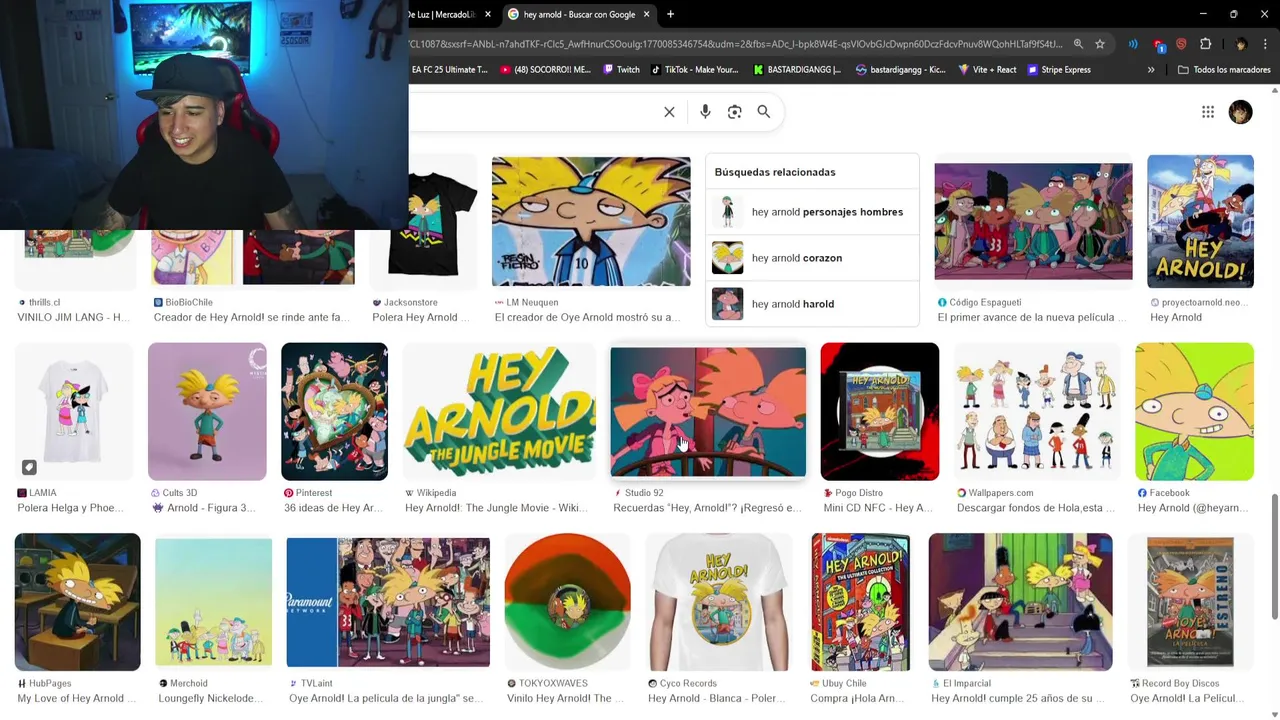Select related search hey arnold harold
Screen dimensions: 1280x720
point(812,304)
